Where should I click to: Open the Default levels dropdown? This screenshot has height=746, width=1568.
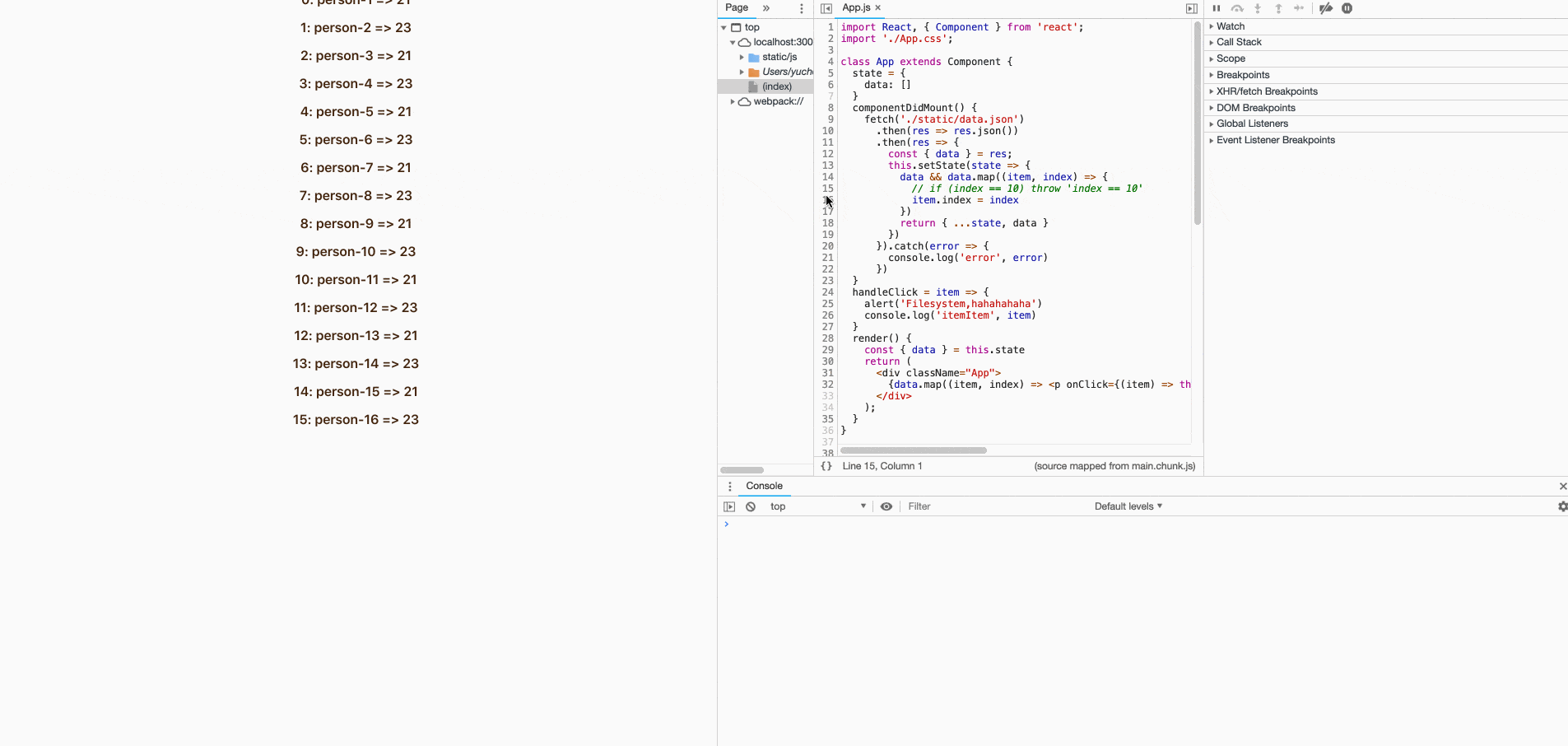[x=1128, y=506]
